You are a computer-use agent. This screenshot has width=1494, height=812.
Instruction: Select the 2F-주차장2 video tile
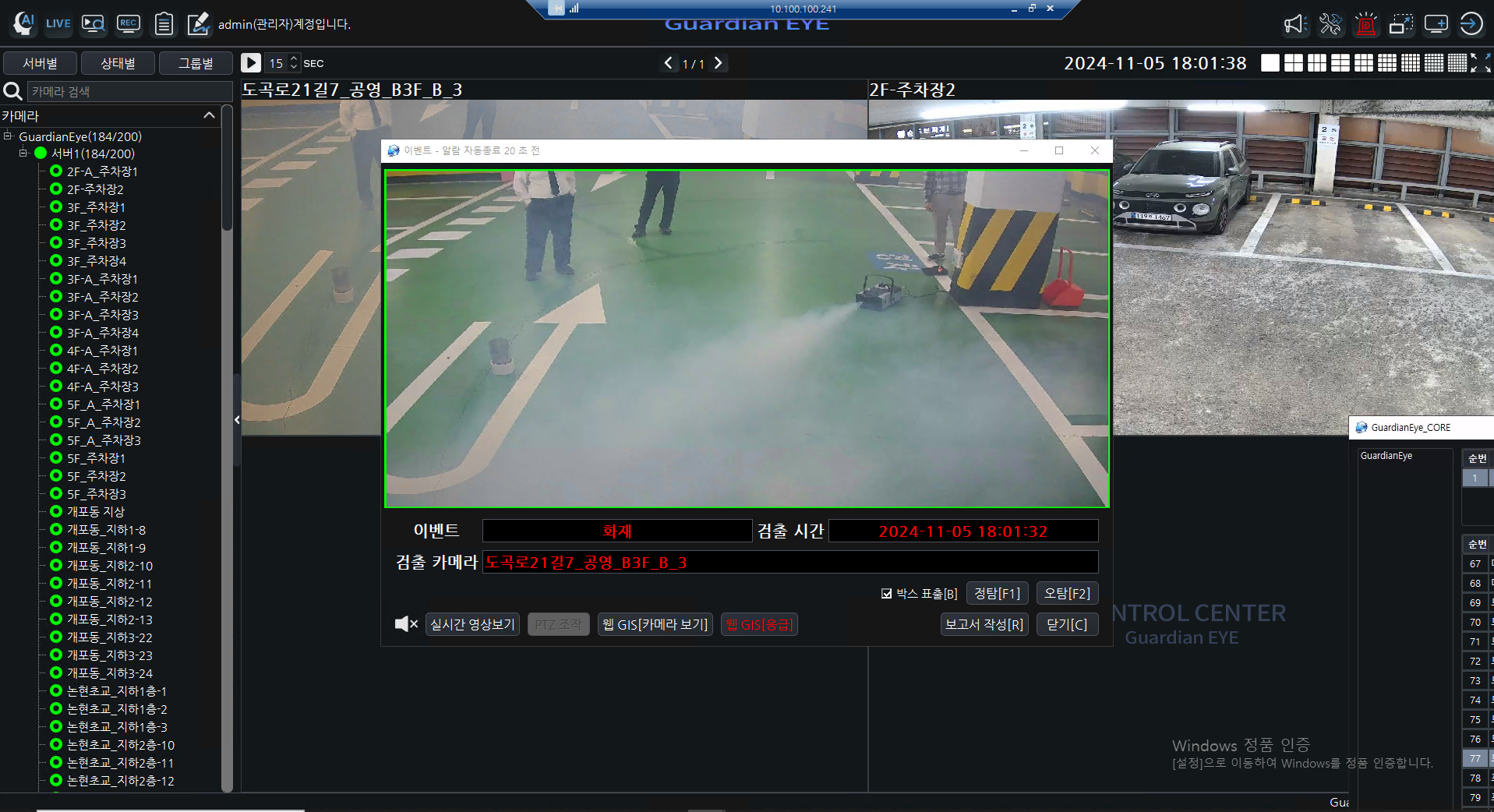(1181, 267)
